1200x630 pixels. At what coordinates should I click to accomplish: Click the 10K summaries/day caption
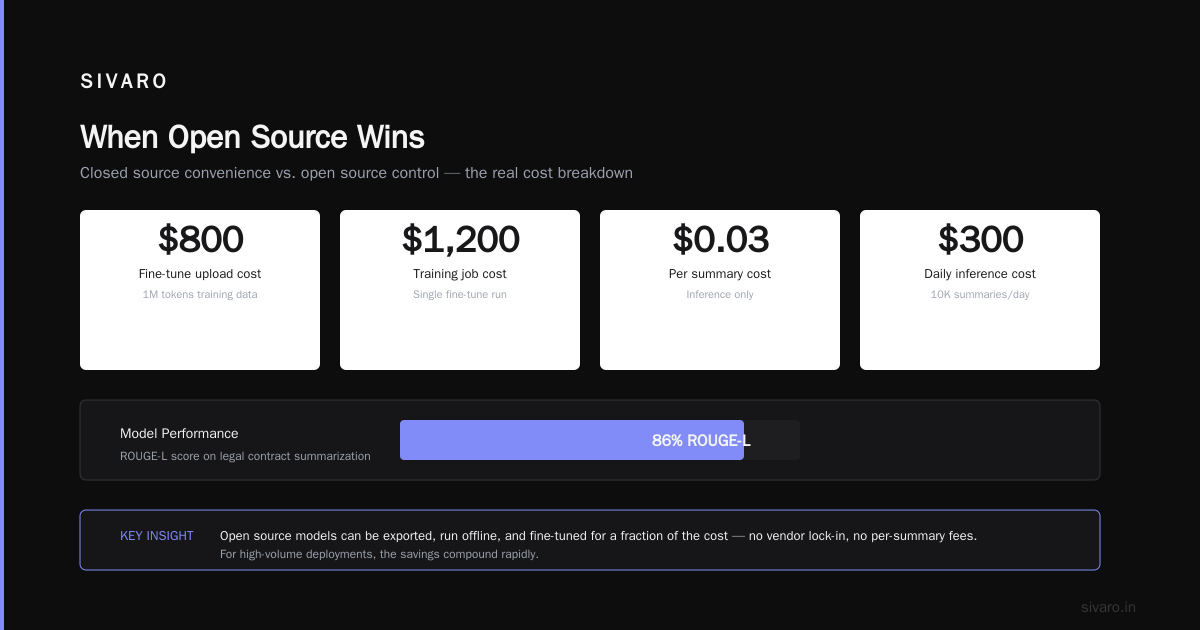[x=980, y=295]
